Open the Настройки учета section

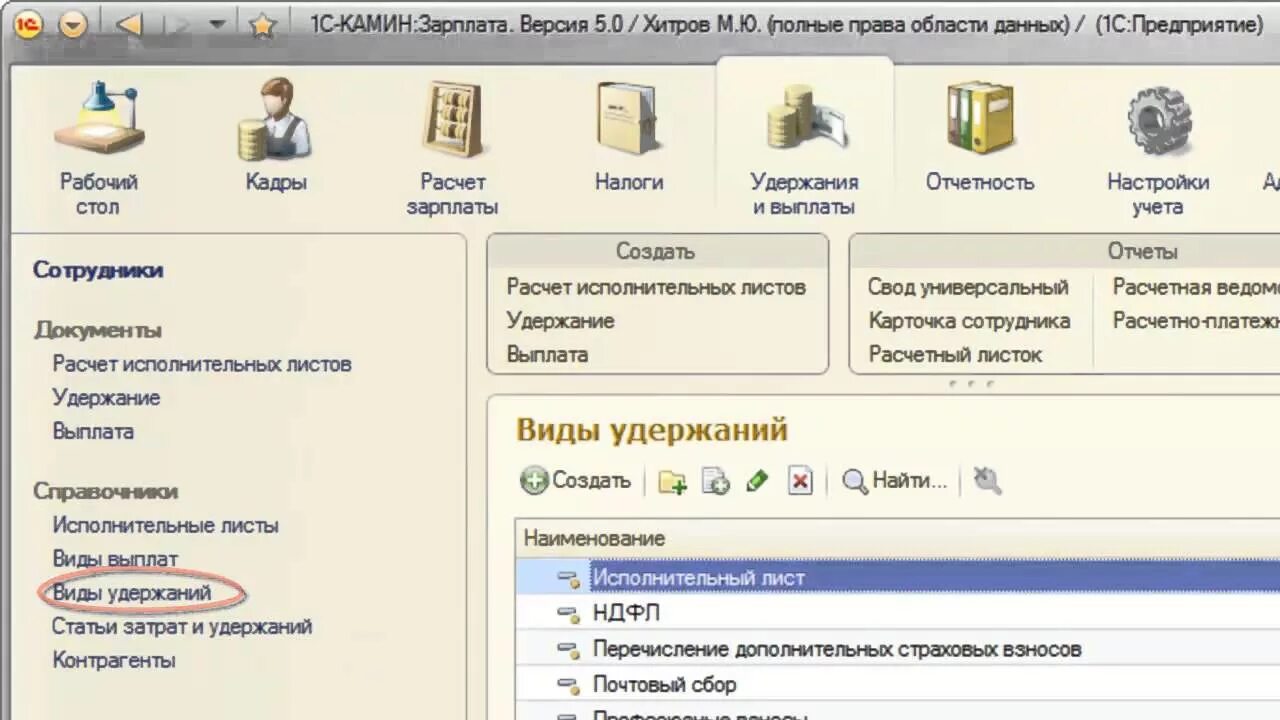[1158, 150]
